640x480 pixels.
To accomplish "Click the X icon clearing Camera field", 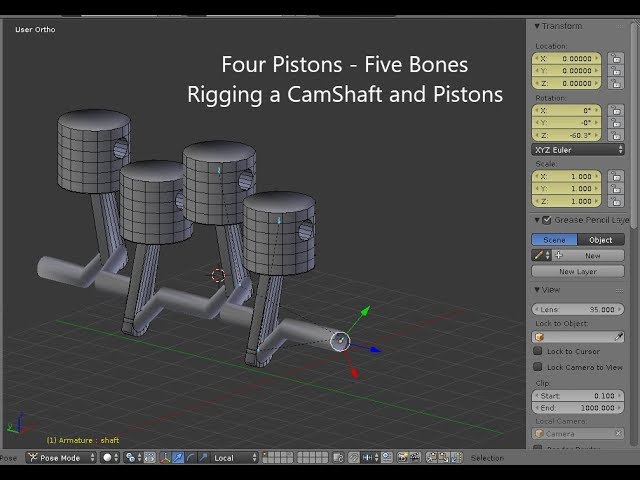I will point(618,433).
